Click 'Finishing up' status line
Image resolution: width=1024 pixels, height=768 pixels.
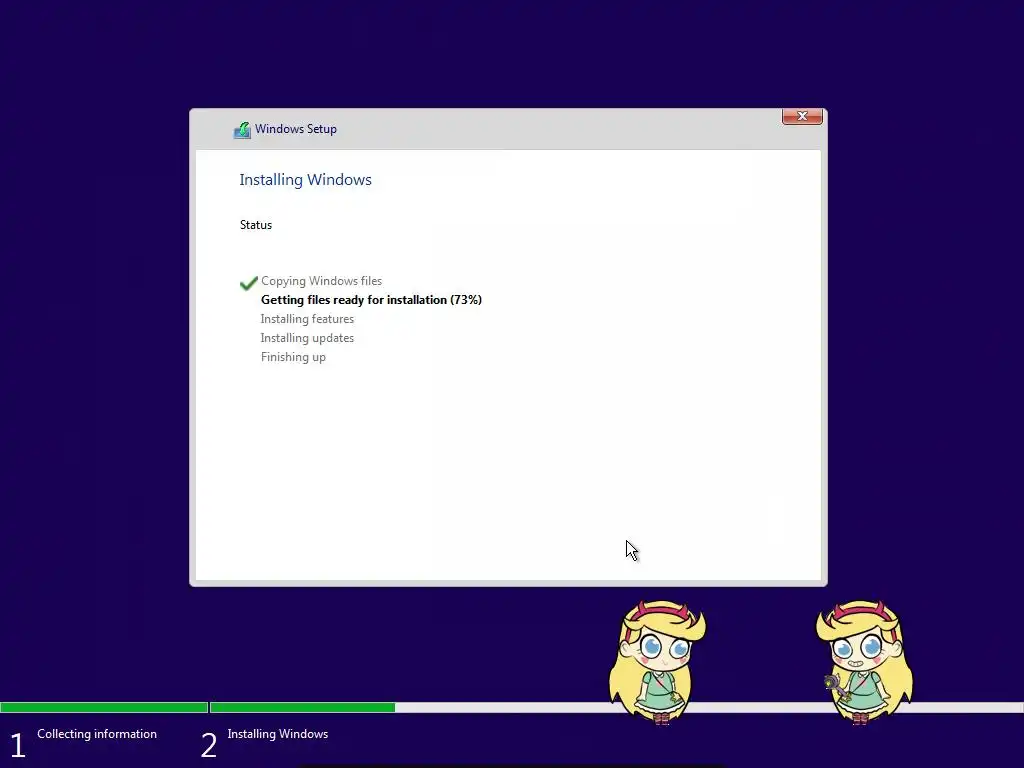tap(293, 357)
